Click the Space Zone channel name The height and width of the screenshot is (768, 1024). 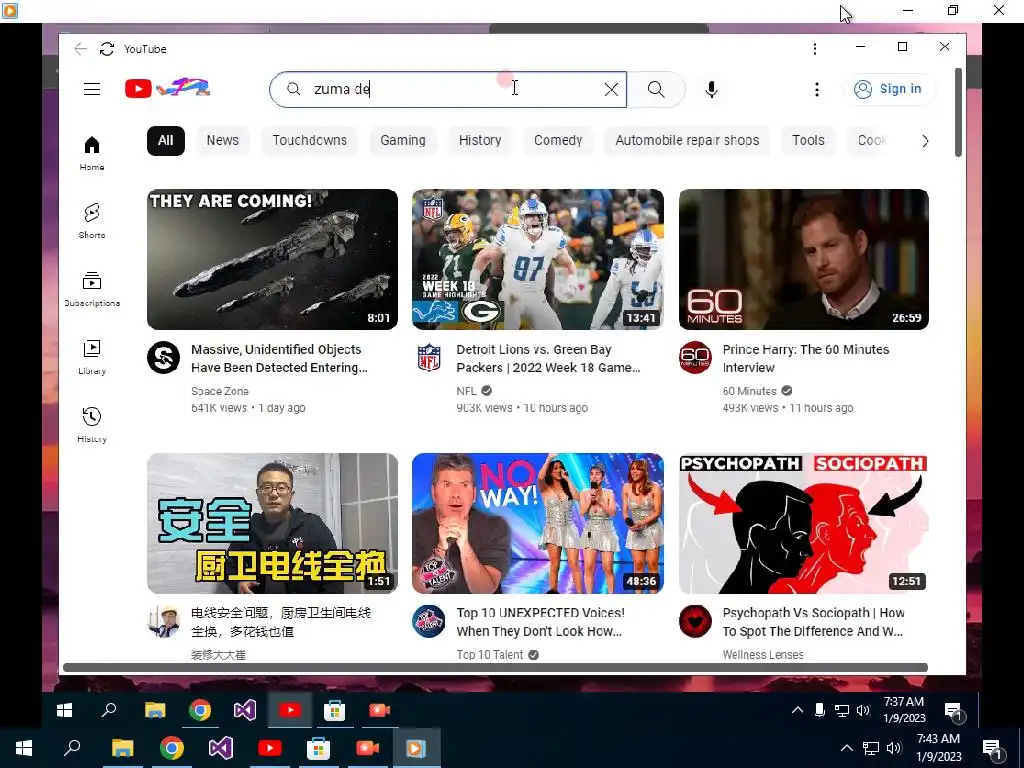[x=219, y=391]
